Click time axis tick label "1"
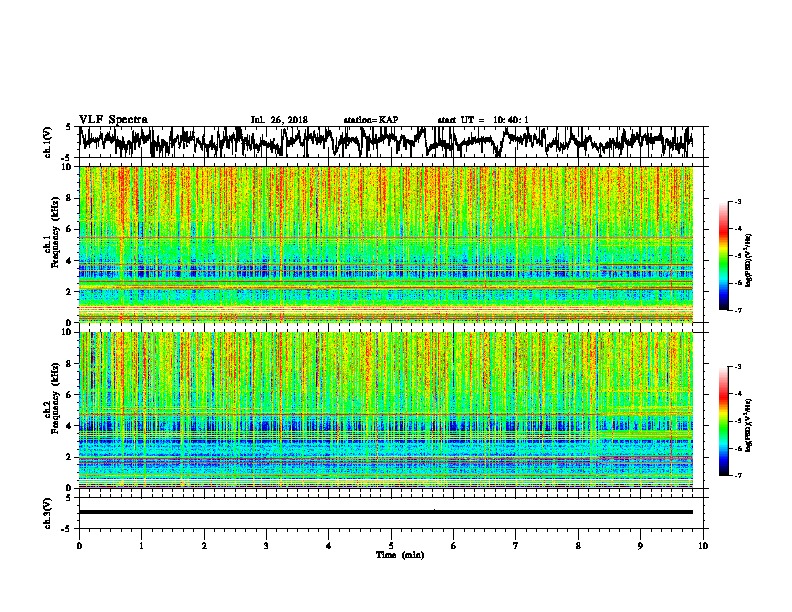The image size is (792, 612). pos(141,545)
